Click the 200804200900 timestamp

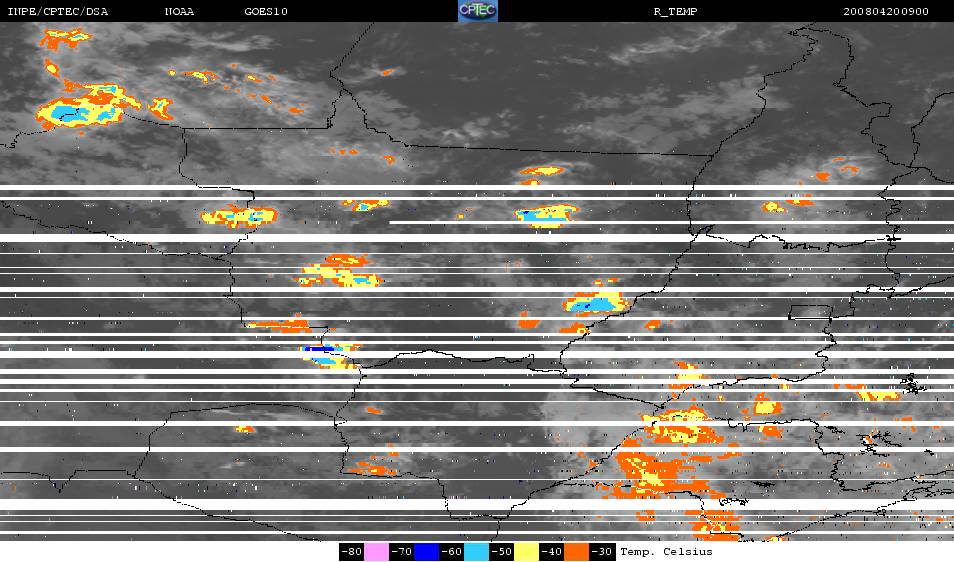click(886, 12)
